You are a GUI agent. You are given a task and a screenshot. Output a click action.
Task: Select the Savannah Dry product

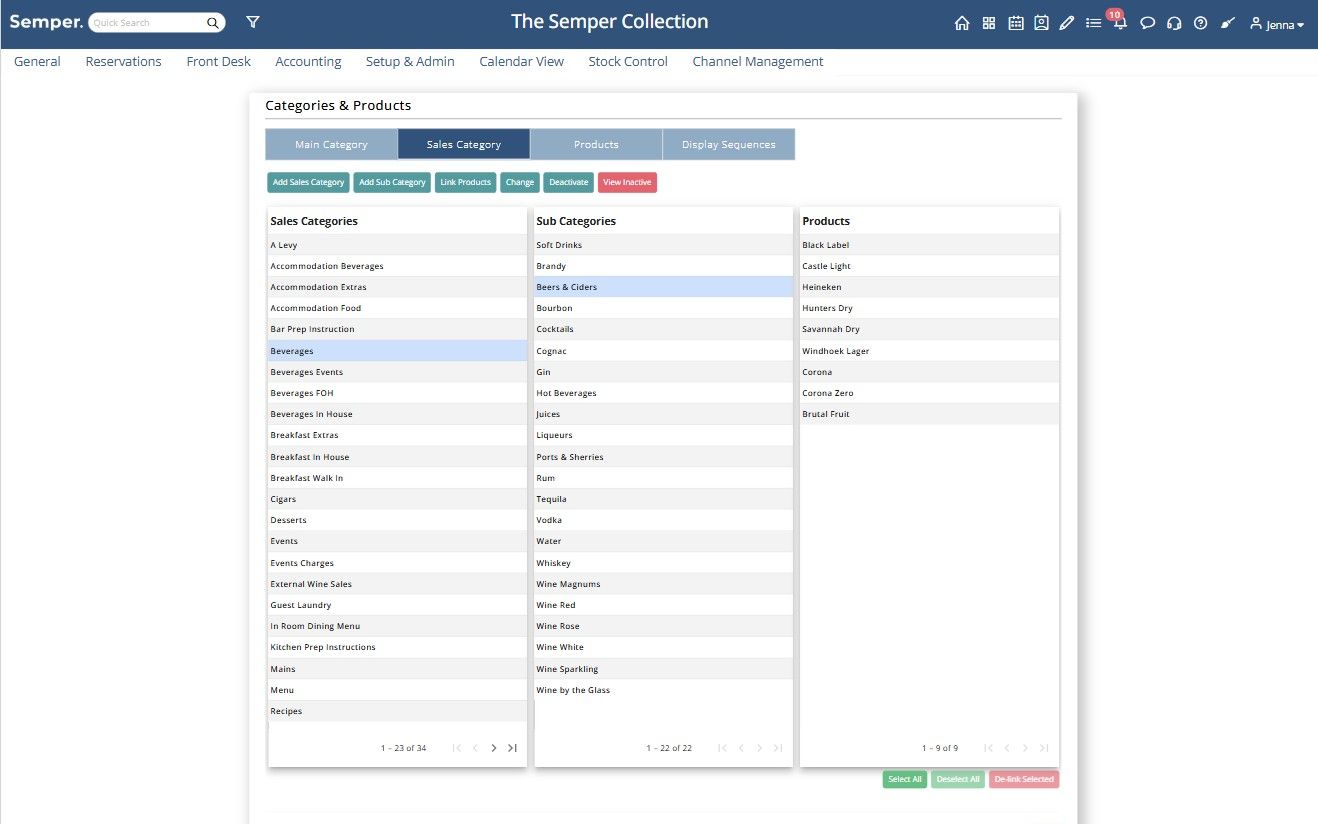930,329
